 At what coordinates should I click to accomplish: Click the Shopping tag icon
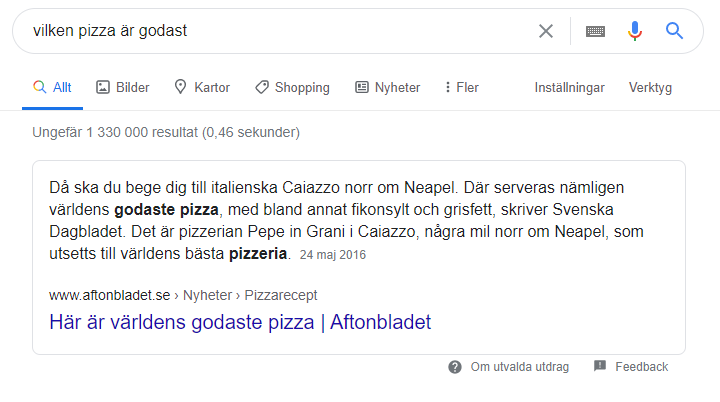pos(261,87)
